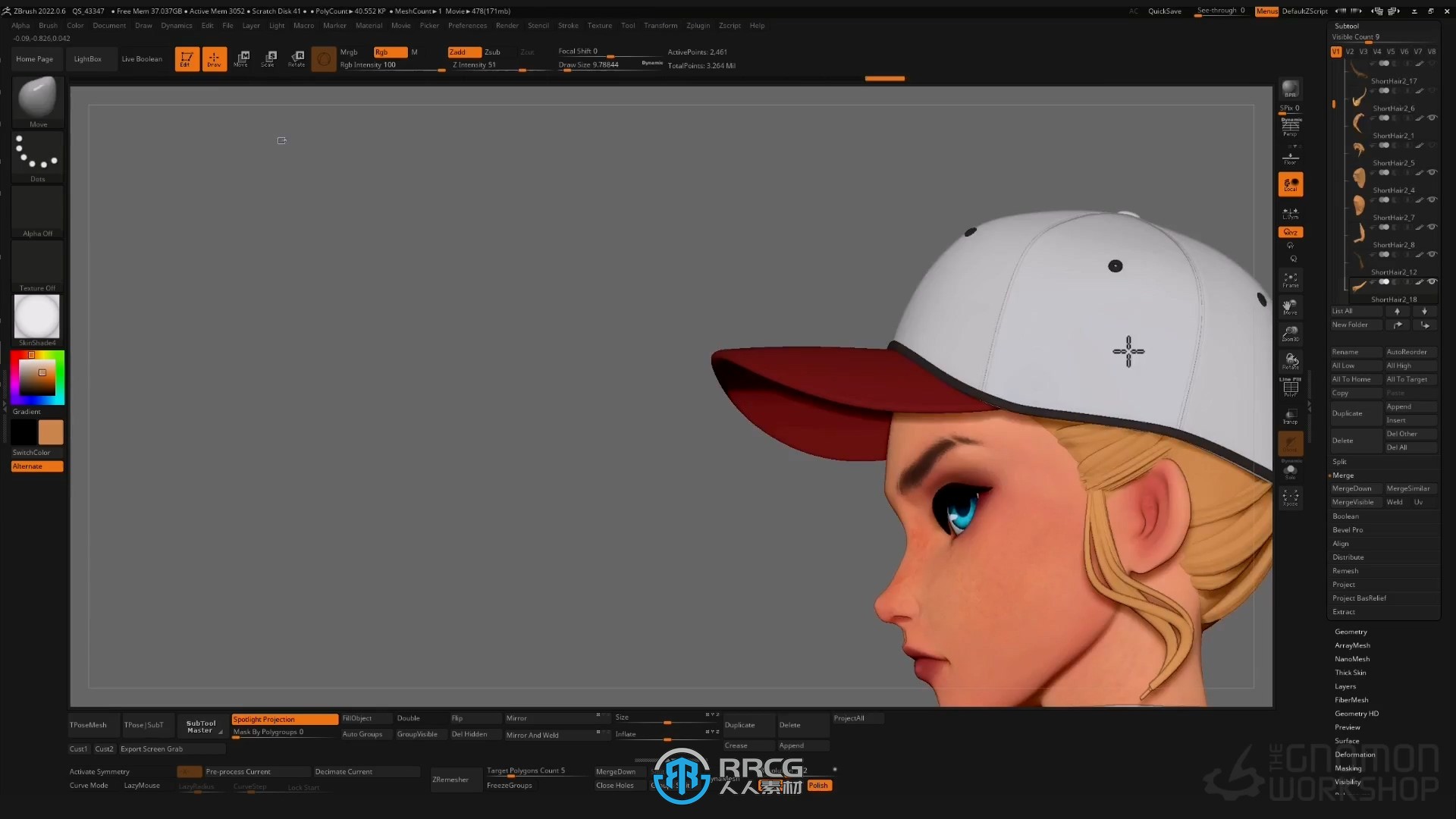The image size is (1456, 819).
Task: Toggle Transp transparency mode
Action: 1290,416
